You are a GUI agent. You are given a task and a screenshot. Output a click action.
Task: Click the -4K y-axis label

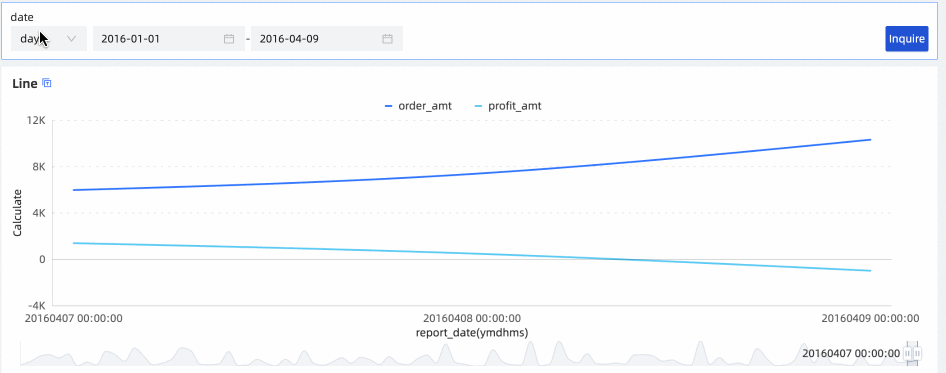[x=37, y=305]
